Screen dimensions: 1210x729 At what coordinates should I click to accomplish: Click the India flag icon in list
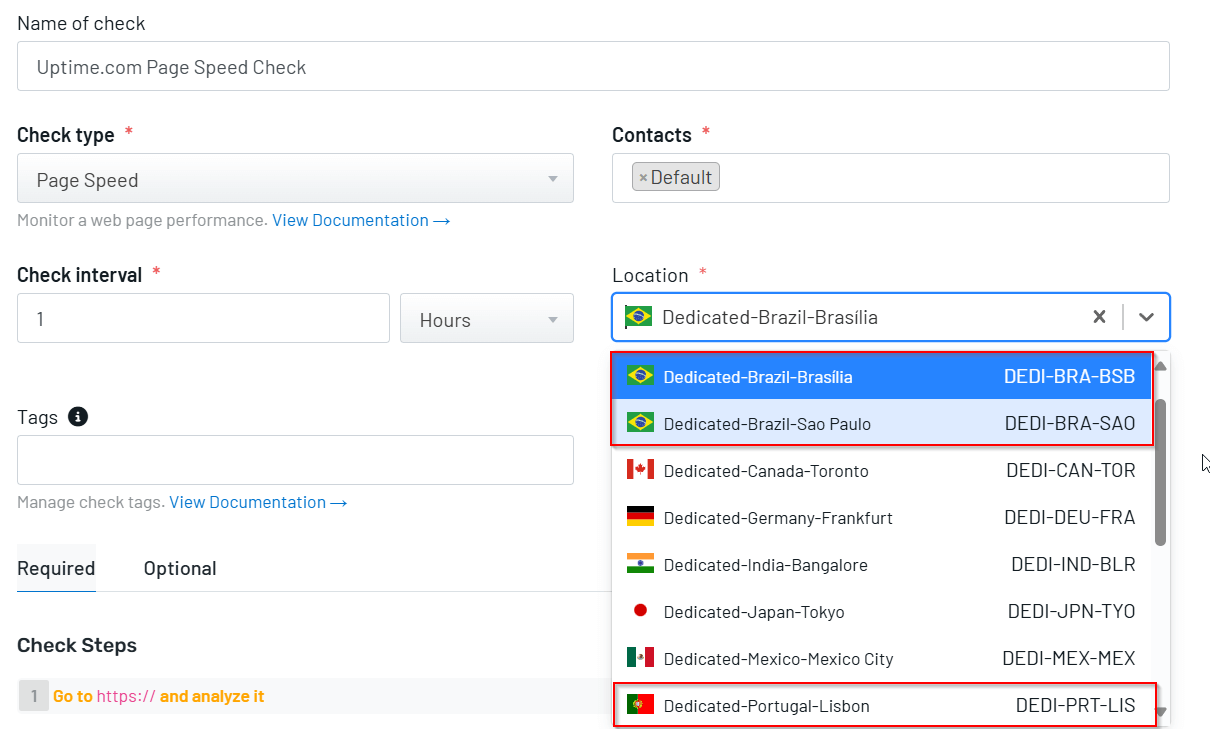click(x=640, y=564)
